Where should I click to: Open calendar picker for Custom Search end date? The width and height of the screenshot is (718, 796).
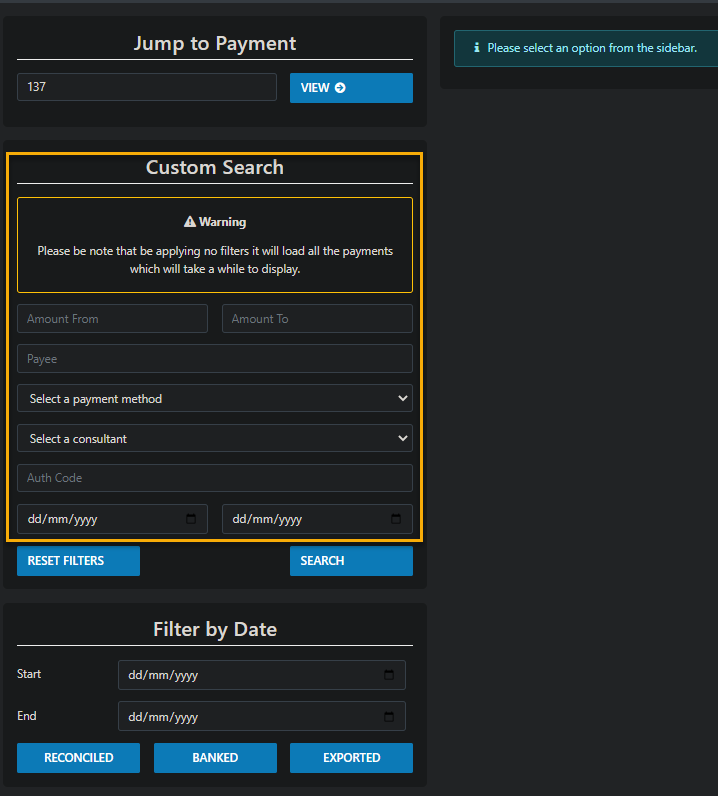(396, 519)
